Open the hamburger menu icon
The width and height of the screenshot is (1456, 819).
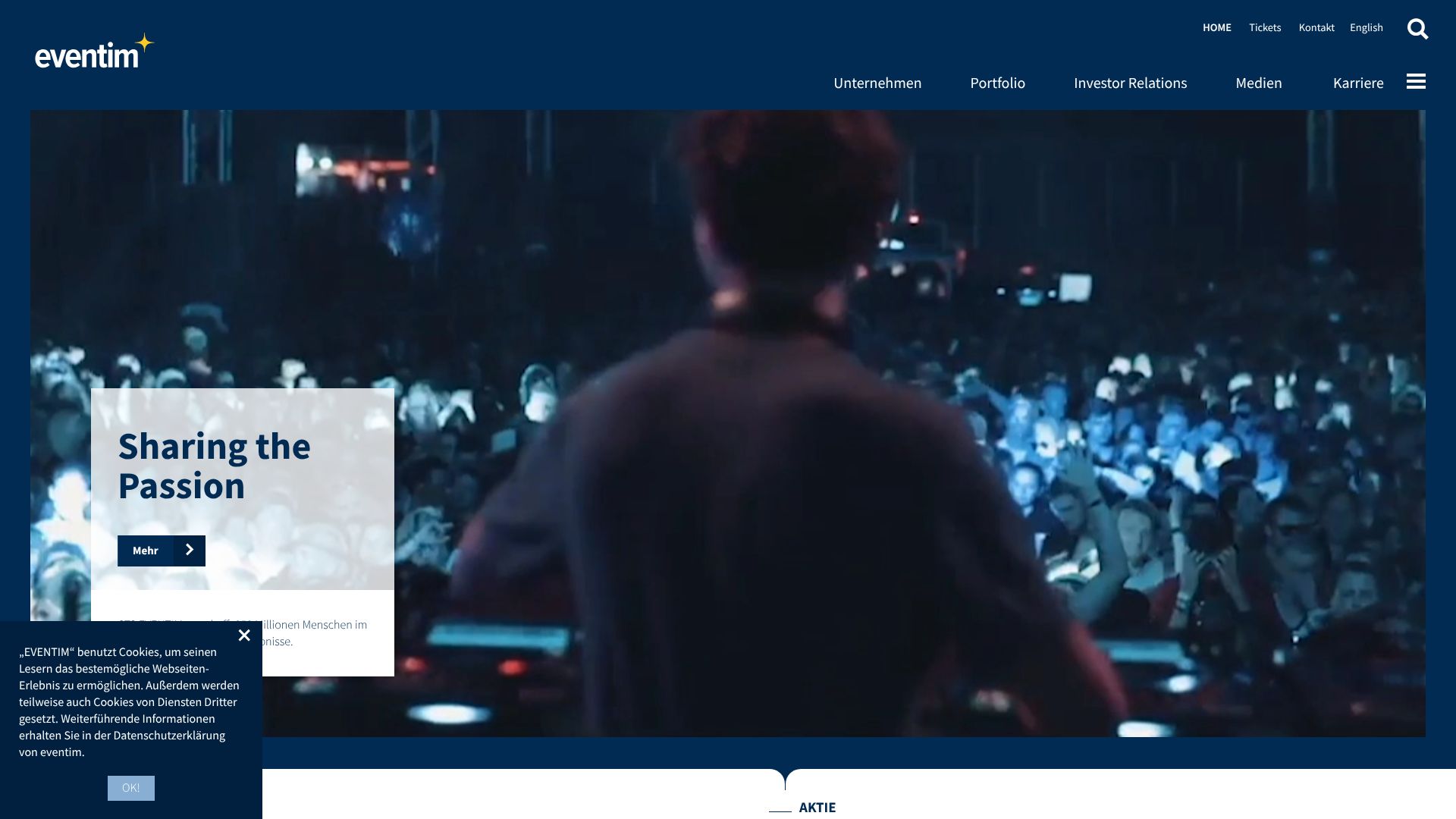[1416, 81]
